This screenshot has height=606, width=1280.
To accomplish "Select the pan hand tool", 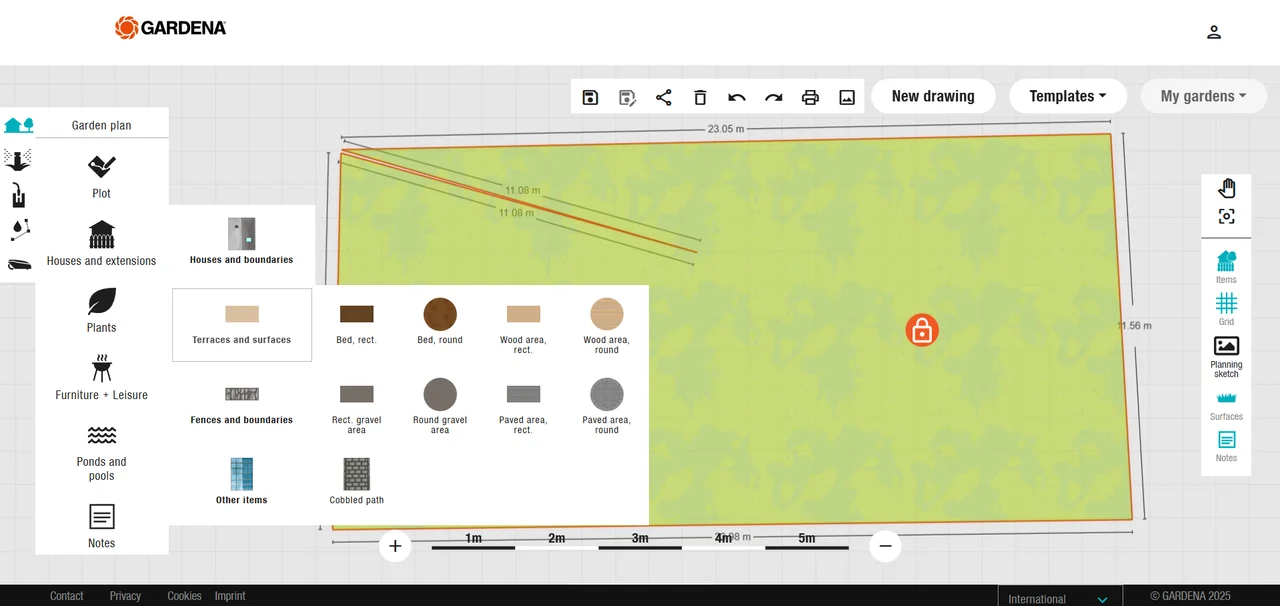I will pyautogui.click(x=1226, y=188).
